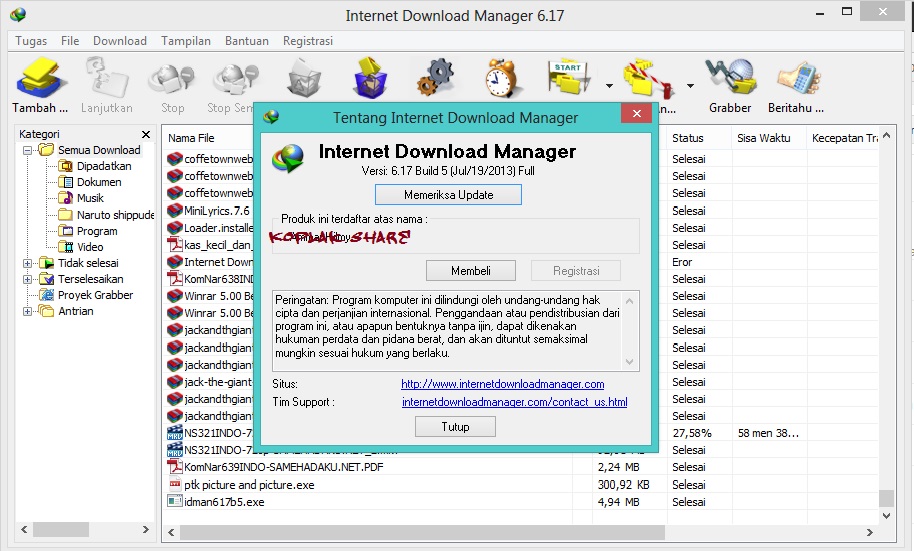Click the delete trash bin toolbar icon
The width and height of the screenshot is (914, 551).
tap(304, 79)
